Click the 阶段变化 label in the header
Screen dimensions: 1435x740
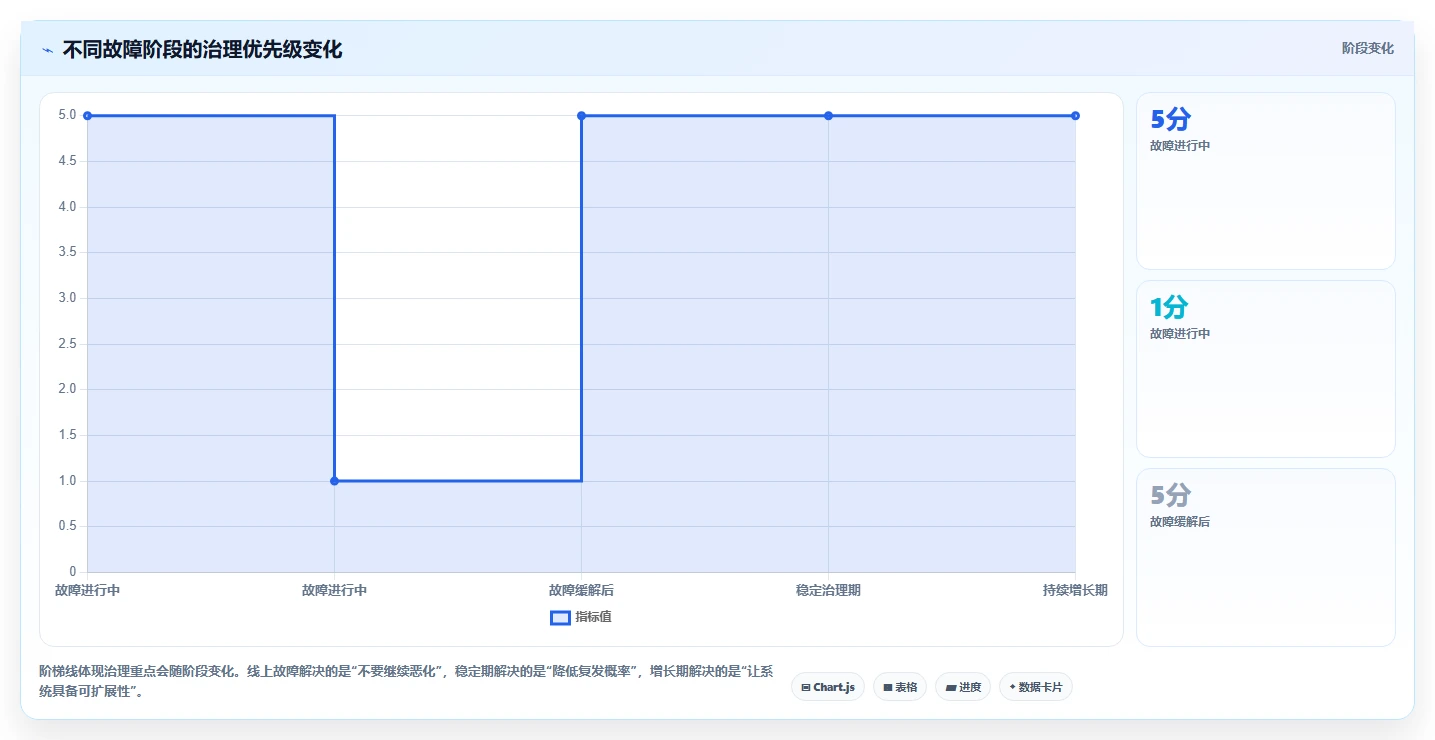1367,49
